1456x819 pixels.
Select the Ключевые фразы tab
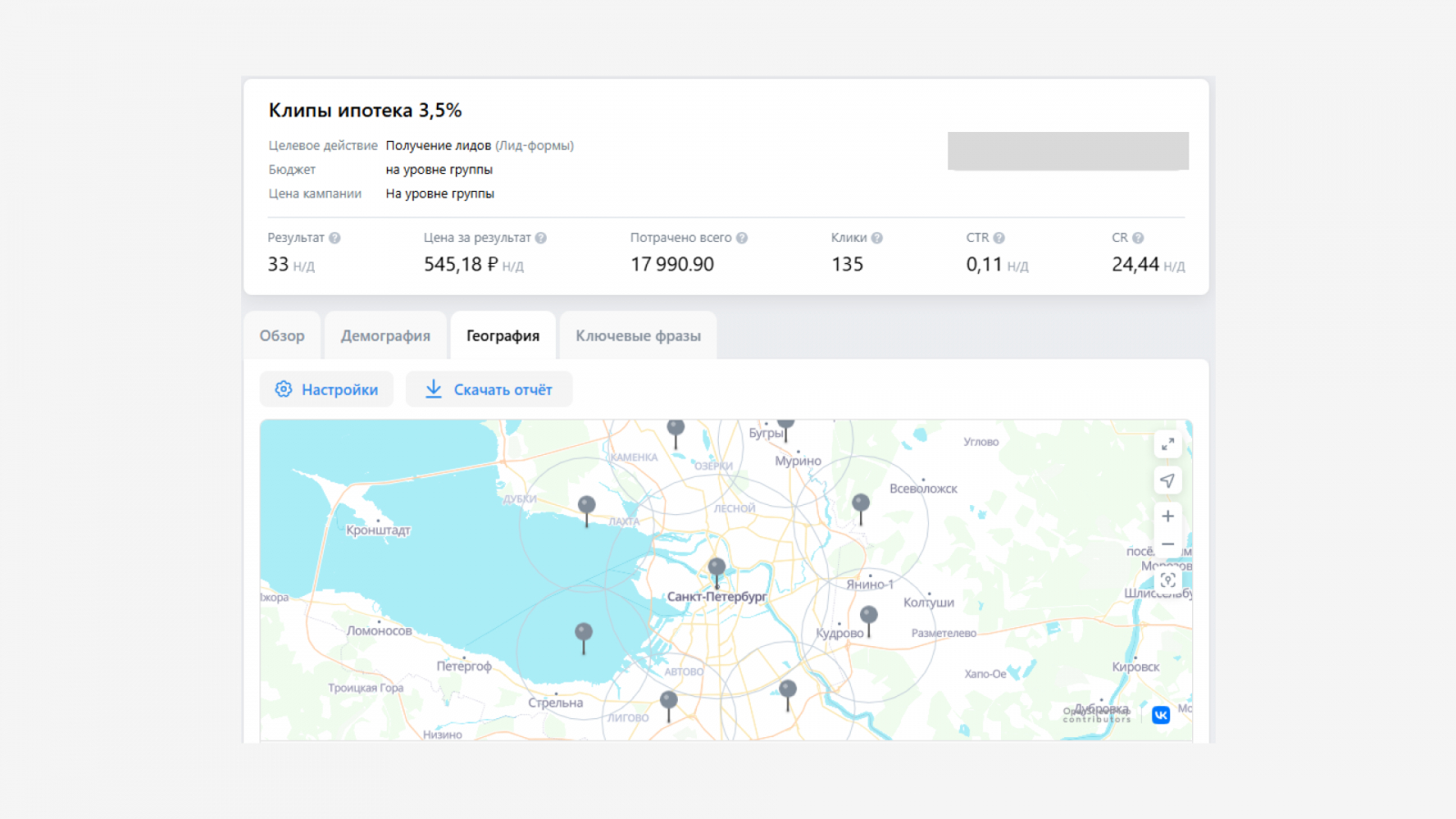click(638, 336)
